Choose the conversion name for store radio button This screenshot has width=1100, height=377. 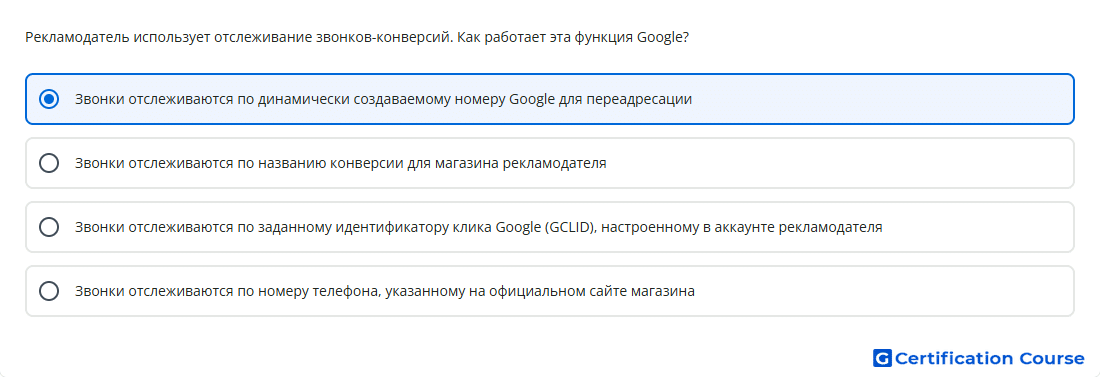point(49,163)
